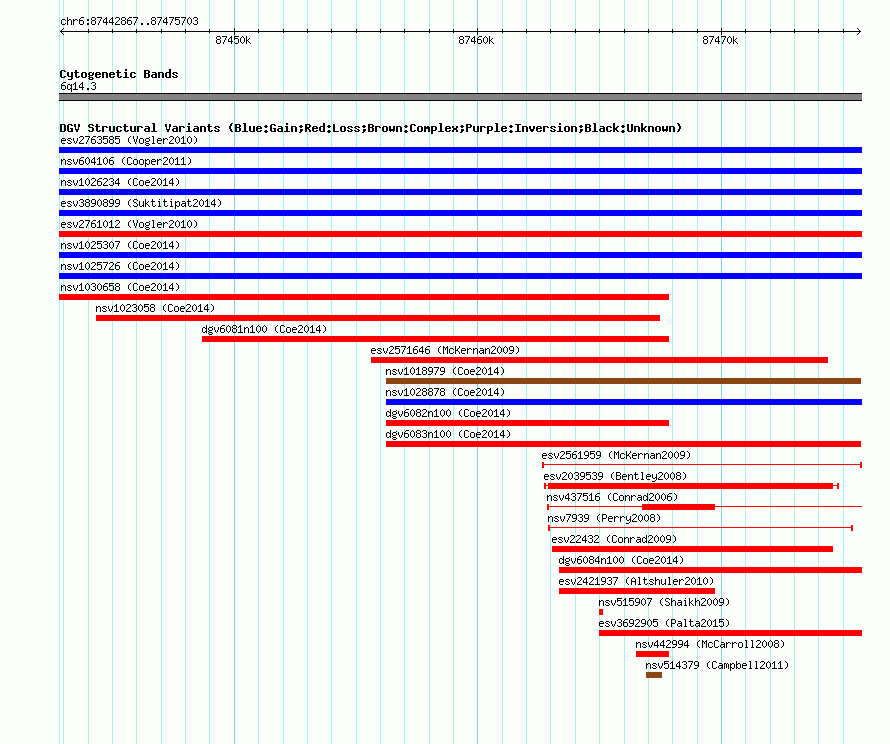This screenshot has width=890, height=744.
Task: Click the red bar of dgv6082n100
Action: pos(527,423)
